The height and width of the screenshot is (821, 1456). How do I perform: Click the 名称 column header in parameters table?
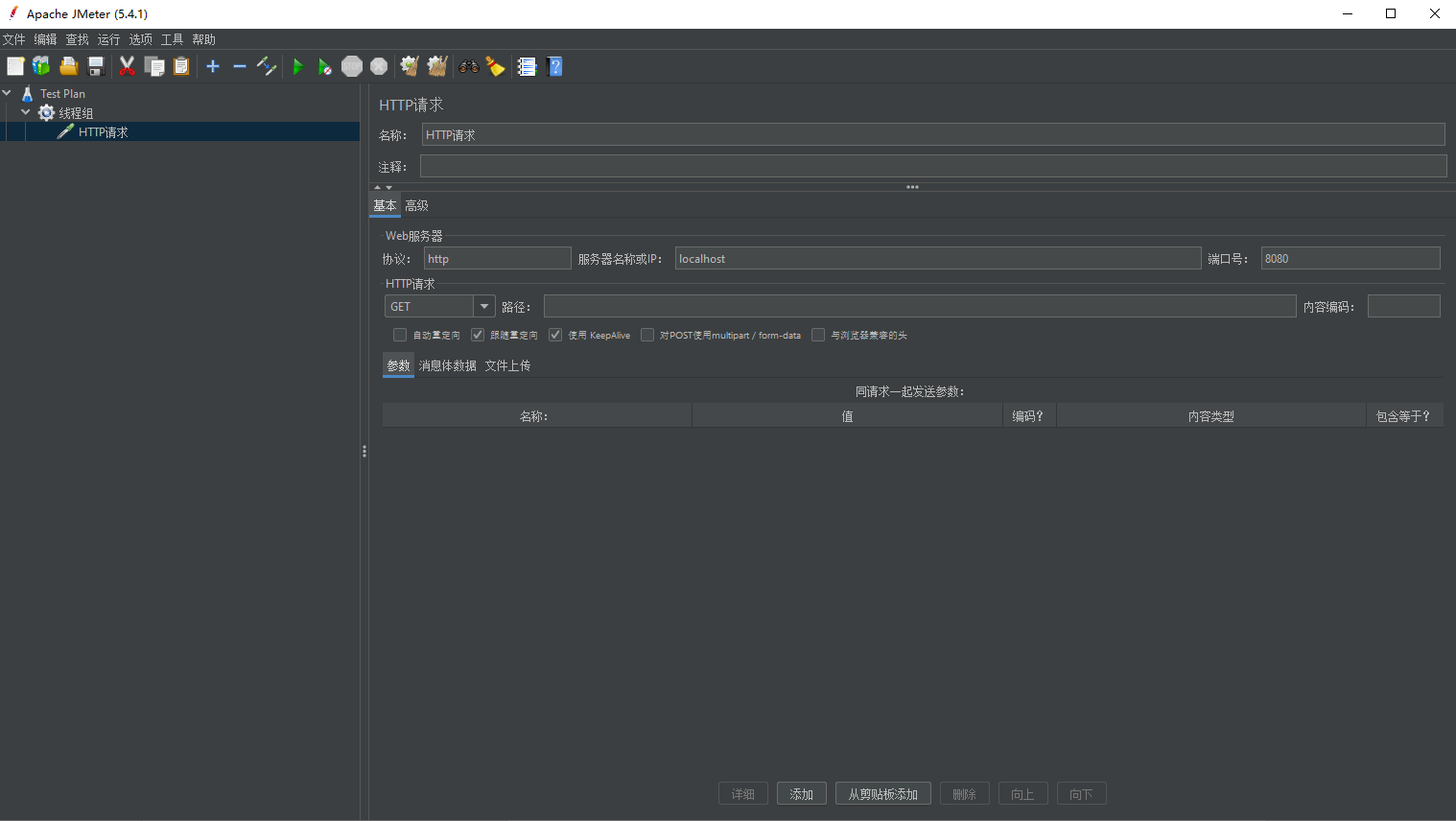pyautogui.click(x=537, y=416)
